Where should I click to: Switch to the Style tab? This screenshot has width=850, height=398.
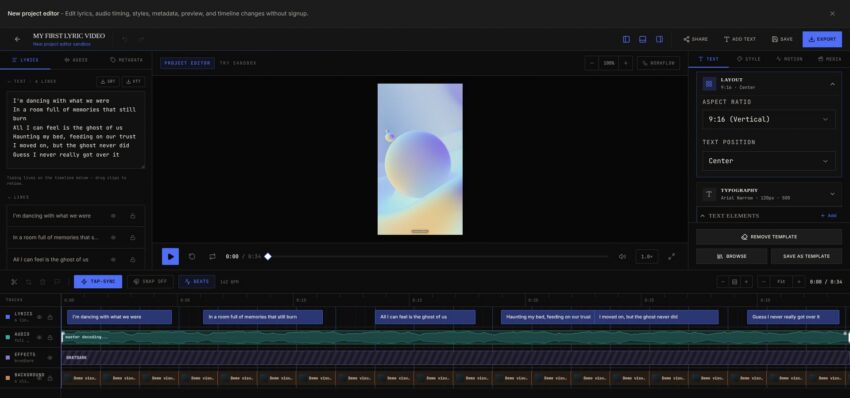coord(749,59)
